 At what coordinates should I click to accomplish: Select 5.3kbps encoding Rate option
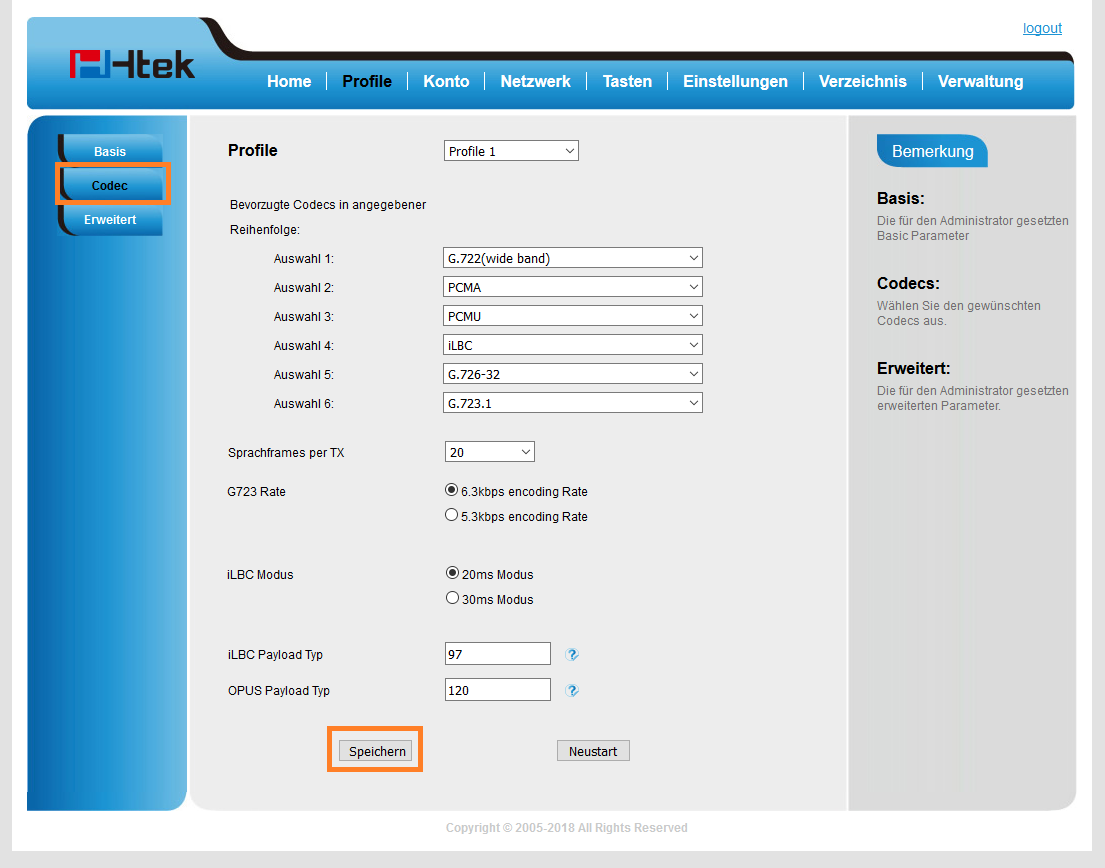point(451,516)
